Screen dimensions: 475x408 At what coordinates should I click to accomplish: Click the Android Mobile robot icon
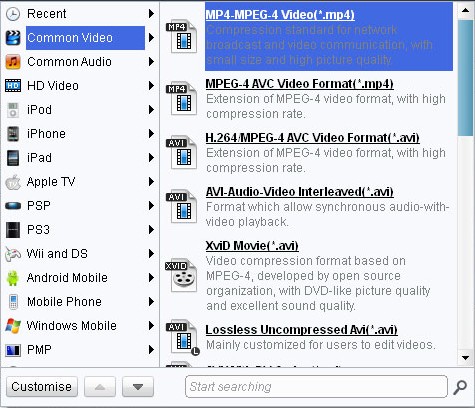point(13,278)
